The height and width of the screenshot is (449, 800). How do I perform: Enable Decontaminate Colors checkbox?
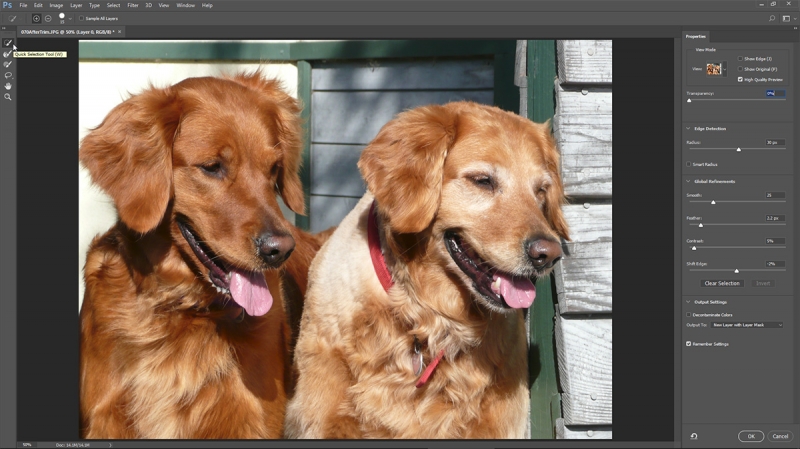pos(689,315)
